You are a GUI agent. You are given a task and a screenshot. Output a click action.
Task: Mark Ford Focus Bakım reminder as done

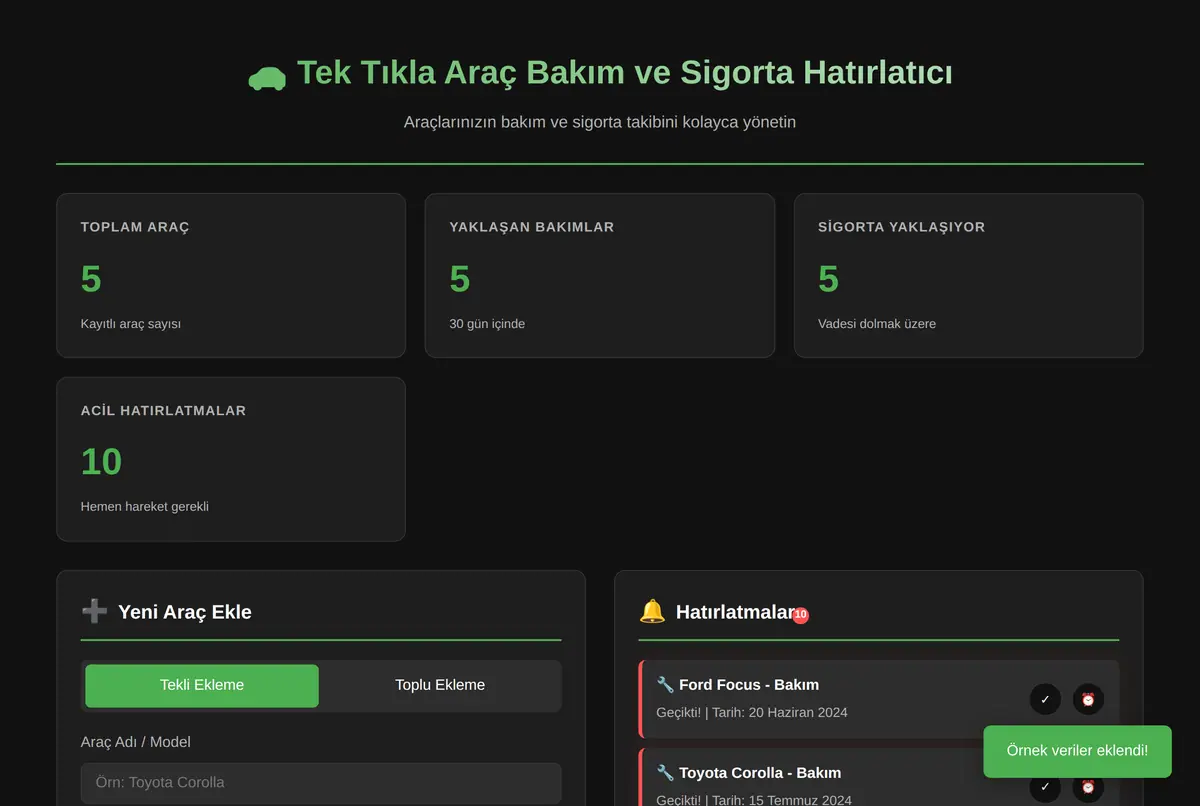1045,699
